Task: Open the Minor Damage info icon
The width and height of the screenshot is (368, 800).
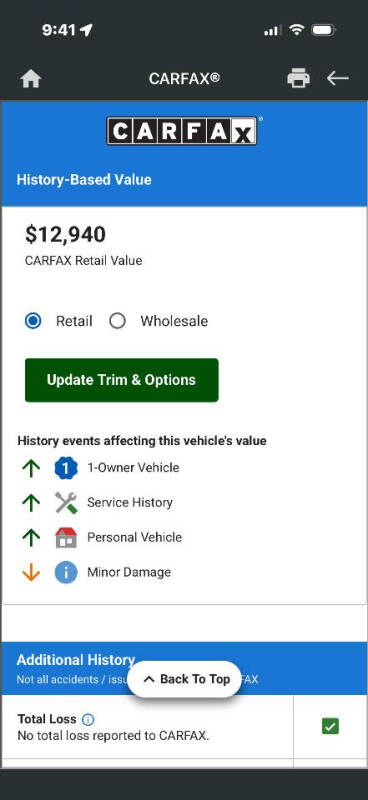Action: [66, 572]
